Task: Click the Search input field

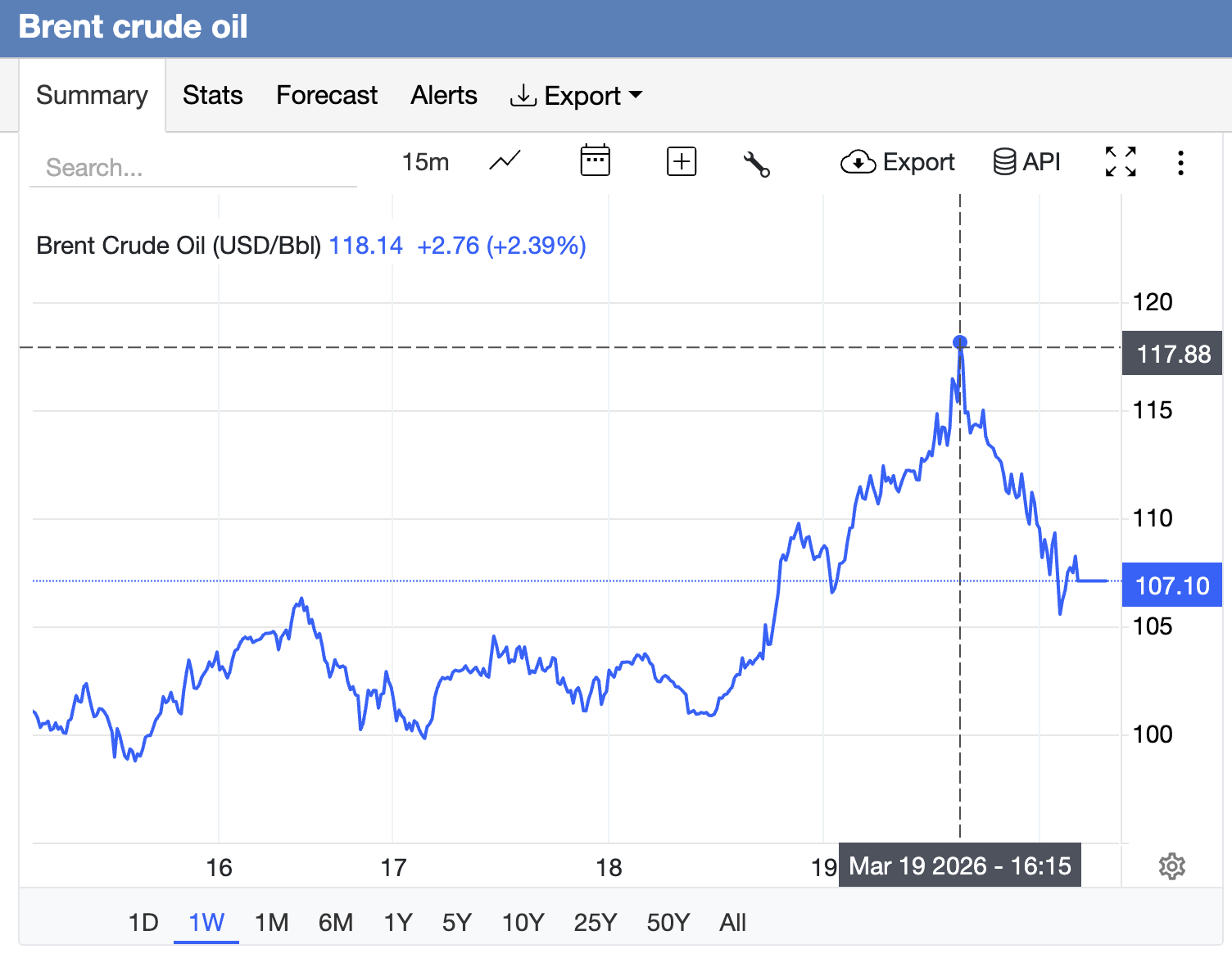Action: pos(192,167)
